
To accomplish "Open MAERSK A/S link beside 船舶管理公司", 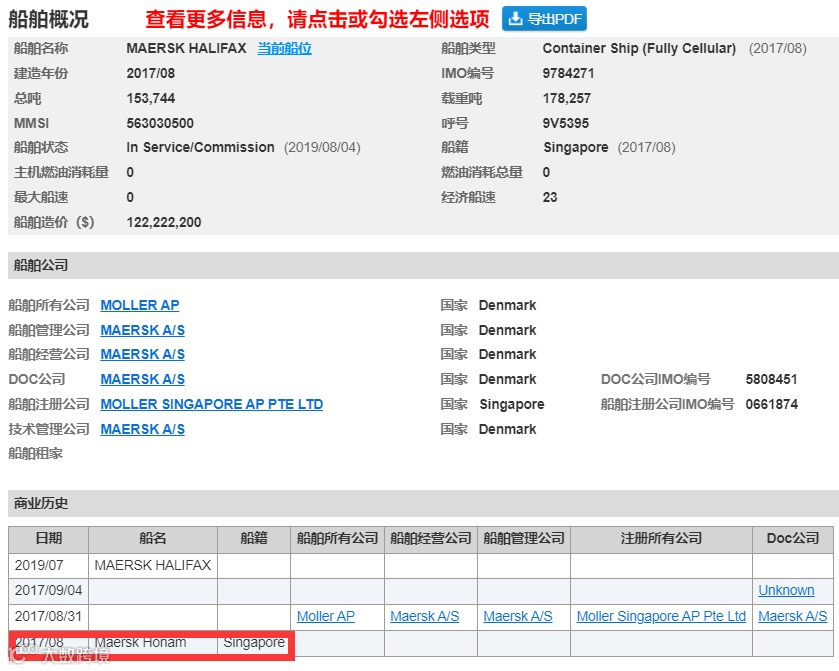I will 142,330.
